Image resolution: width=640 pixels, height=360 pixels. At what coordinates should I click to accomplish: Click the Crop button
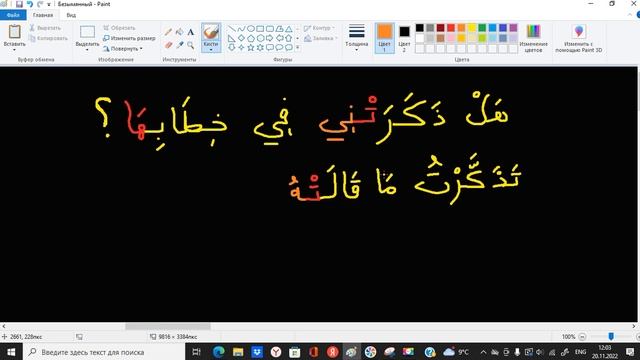coord(119,28)
